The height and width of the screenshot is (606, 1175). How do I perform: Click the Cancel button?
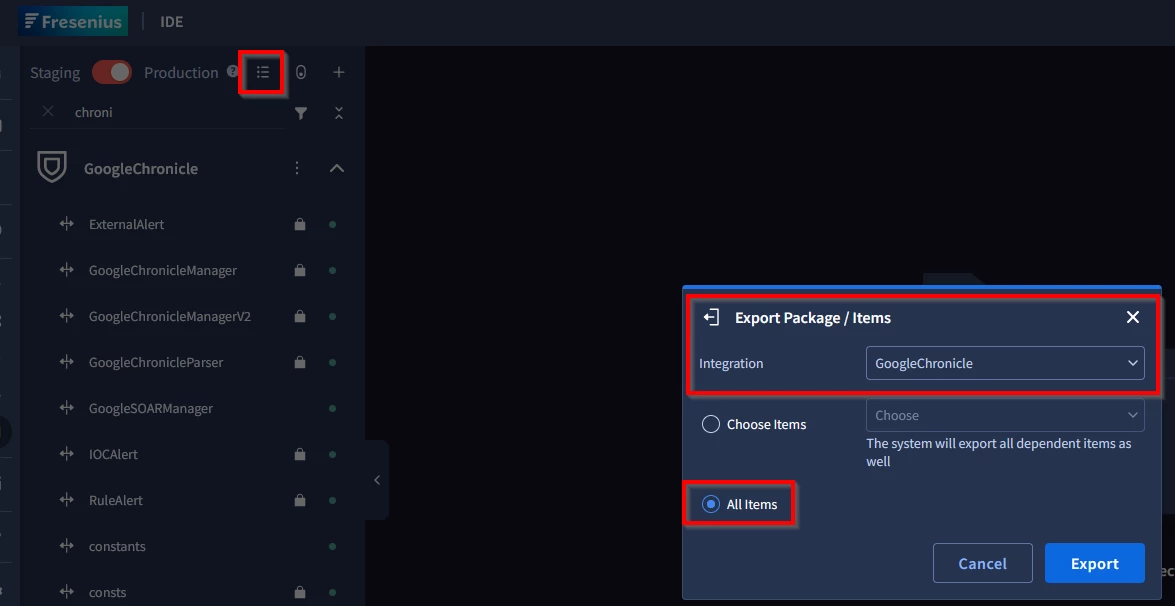coord(982,563)
